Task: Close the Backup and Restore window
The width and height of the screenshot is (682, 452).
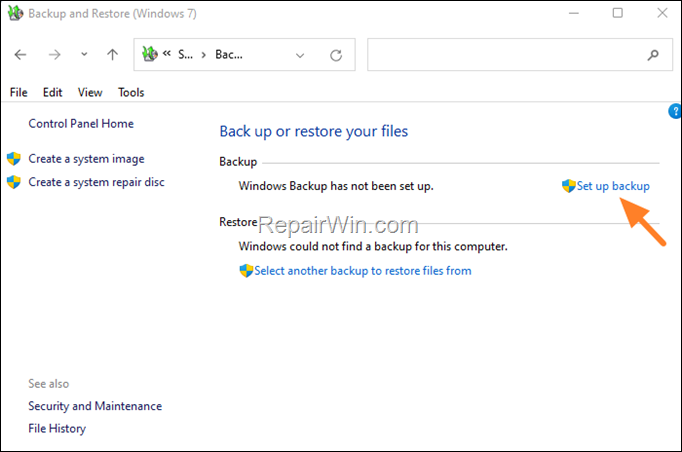Action: click(x=662, y=13)
